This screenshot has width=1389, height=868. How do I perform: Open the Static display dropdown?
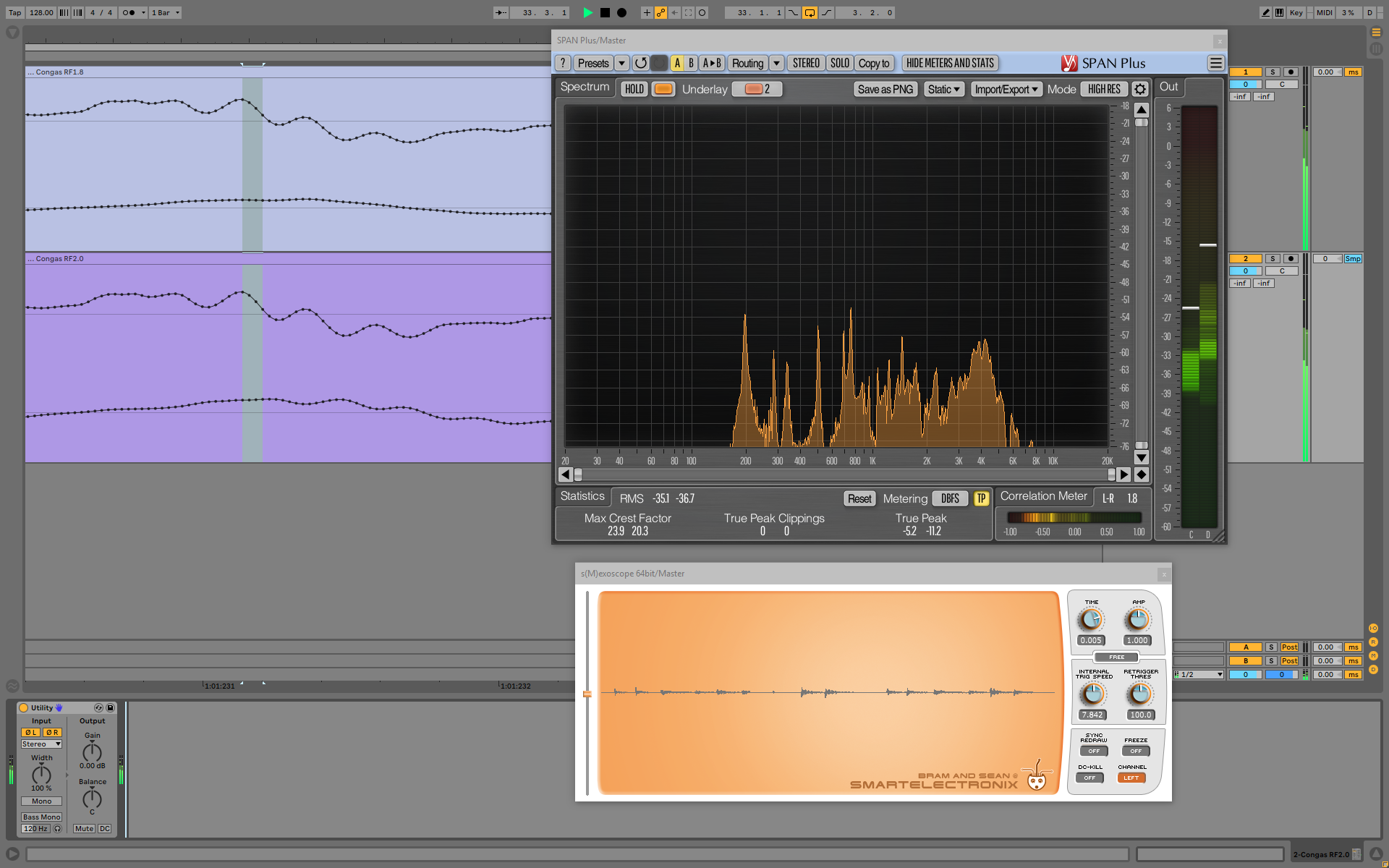tap(943, 89)
